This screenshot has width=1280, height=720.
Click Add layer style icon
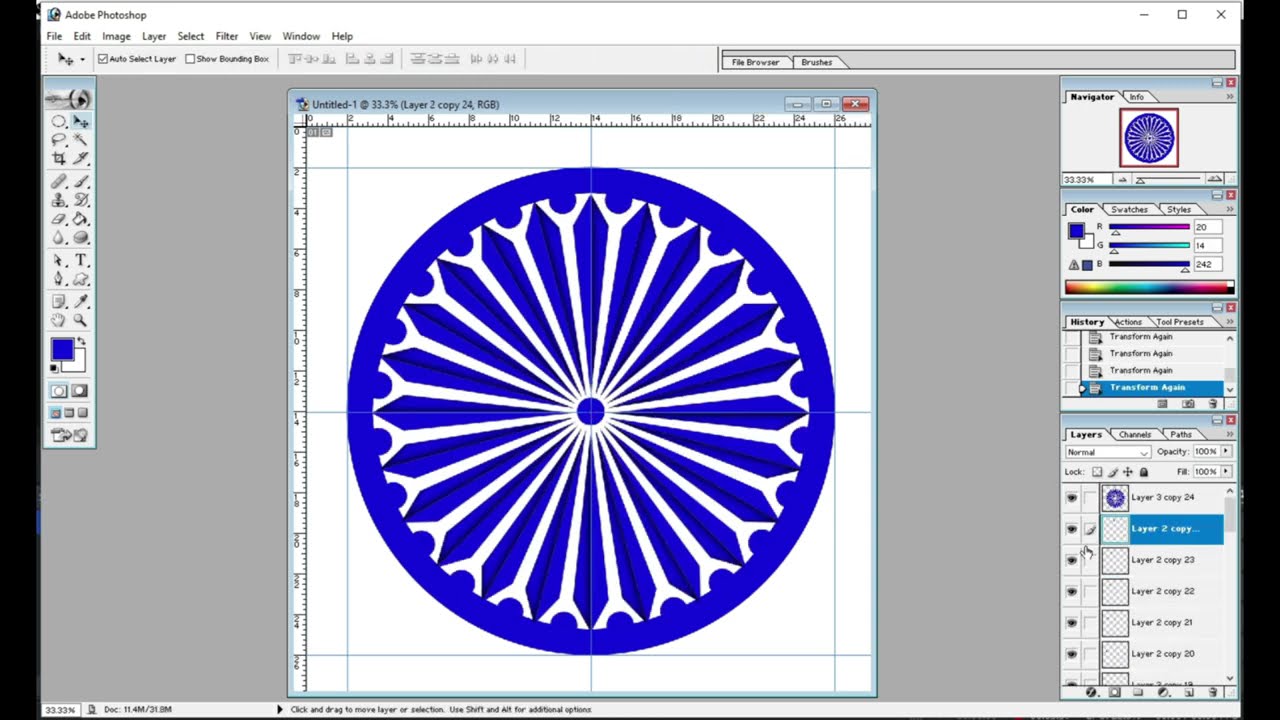click(x=1091, y=692)
